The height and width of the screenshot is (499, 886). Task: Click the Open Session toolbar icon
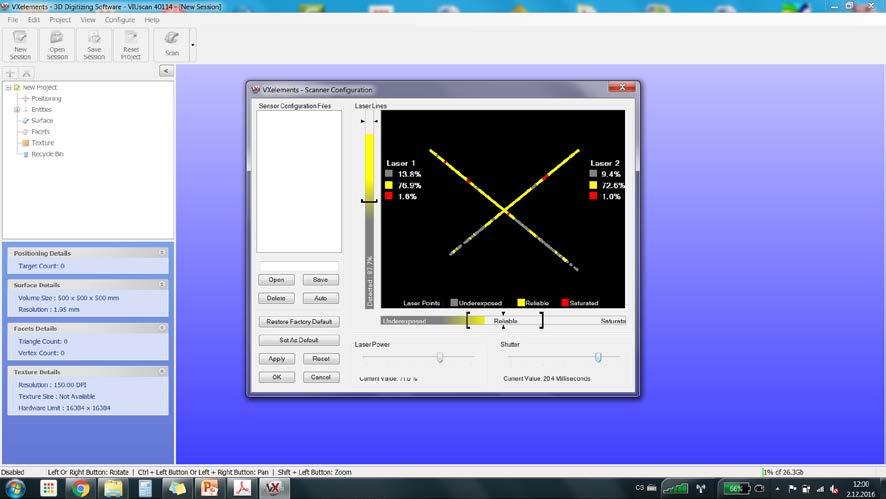click(57, 45)
